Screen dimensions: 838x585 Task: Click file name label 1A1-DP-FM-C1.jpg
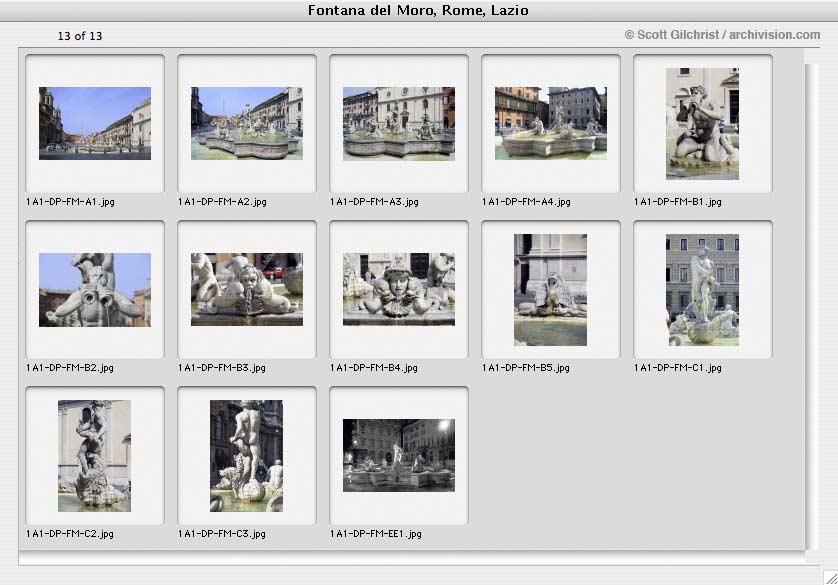[x=678, y=368]
